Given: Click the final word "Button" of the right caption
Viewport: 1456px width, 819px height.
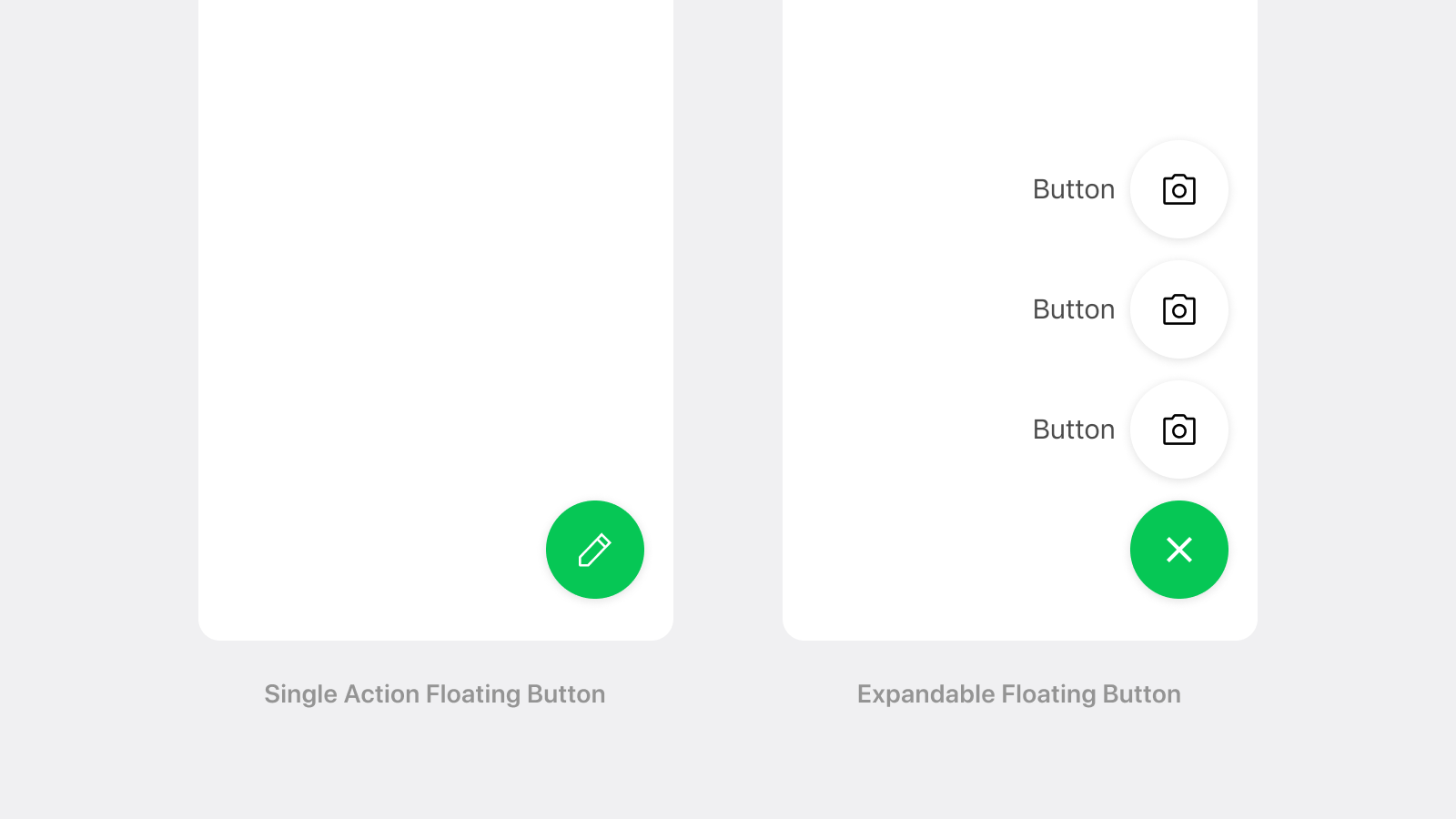Looking at the screenshot, I should click(x=1142, y=694).
